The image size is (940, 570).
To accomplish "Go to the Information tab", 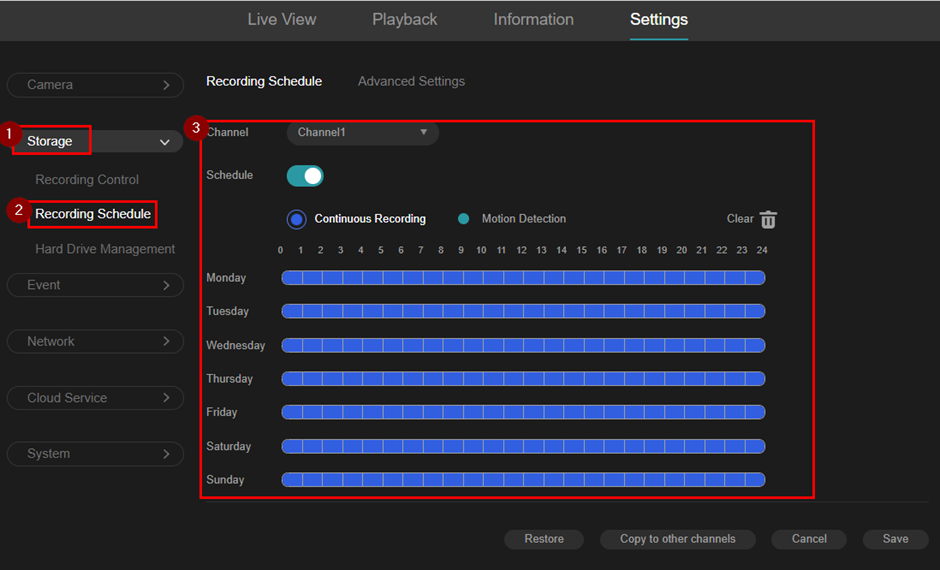I will click(x=534, y=20).
